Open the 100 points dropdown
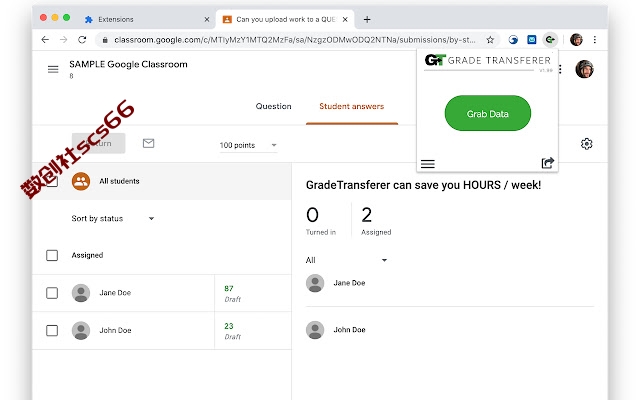 248,145
